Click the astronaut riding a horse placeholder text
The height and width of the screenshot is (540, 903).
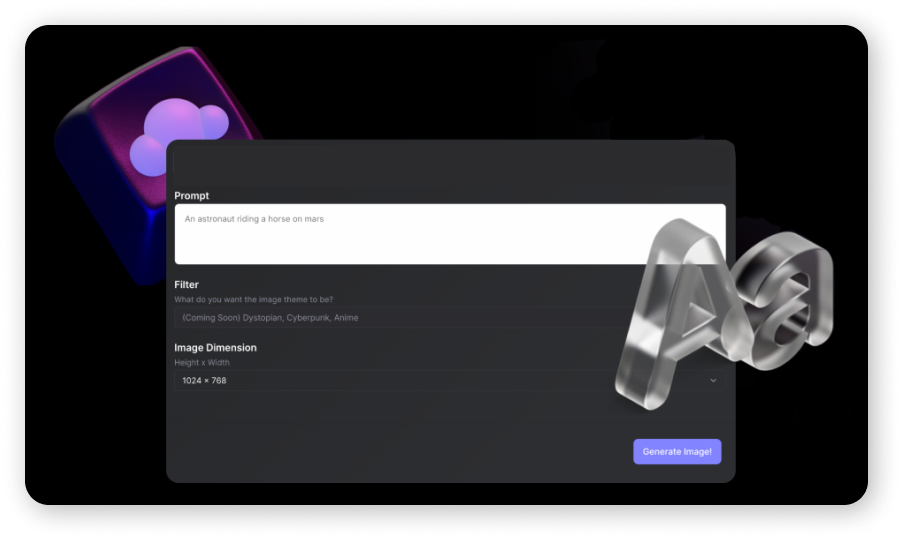click(254, 219)
